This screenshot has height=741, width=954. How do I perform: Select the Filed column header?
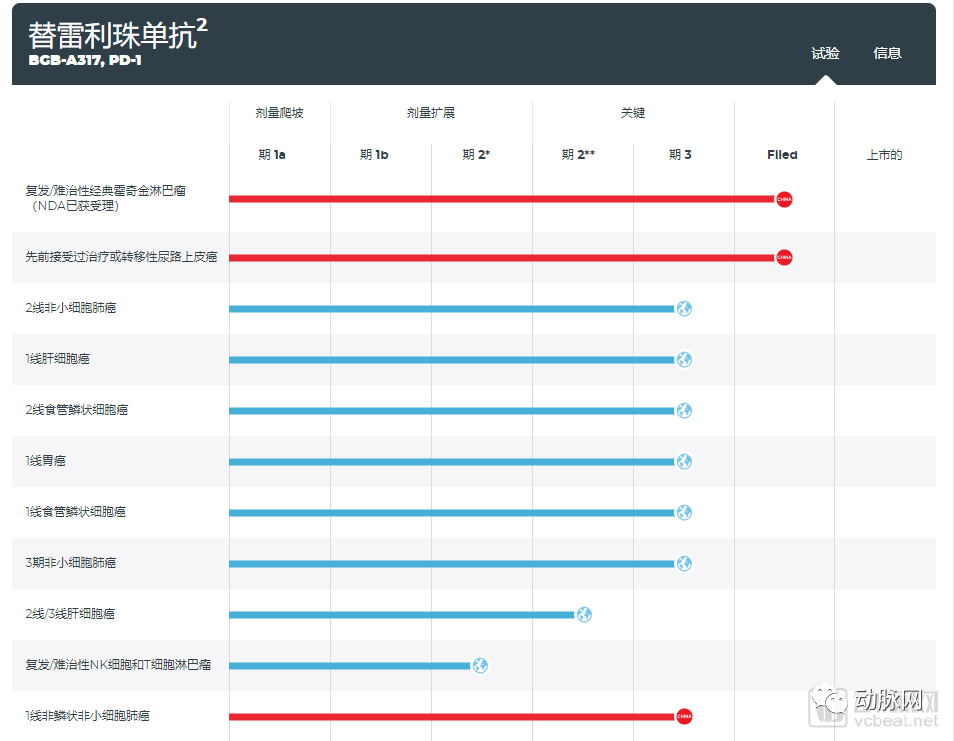pyautogui.click(x=782, y=155)
